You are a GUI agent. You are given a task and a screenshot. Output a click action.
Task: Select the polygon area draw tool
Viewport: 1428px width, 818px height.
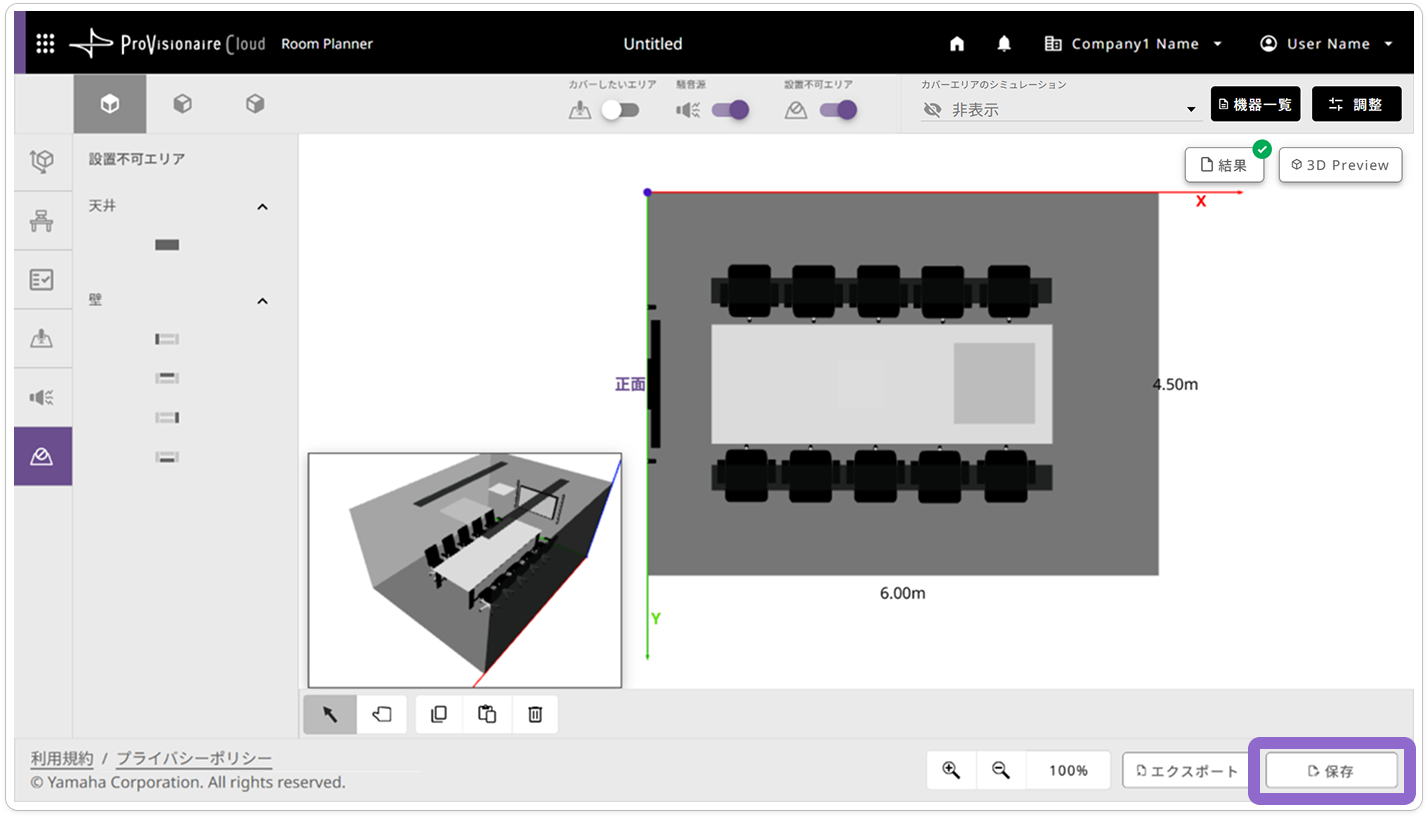tap(382, 714)
